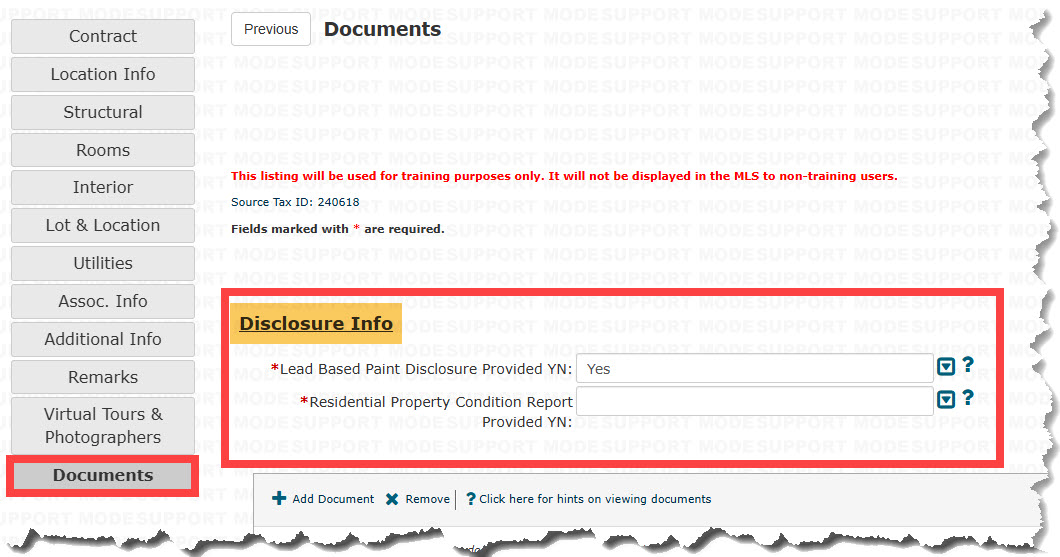Click help icon for Residential Property Condition Report
The height and width of the screenshot is (557, 1060).
coord(968,397)
